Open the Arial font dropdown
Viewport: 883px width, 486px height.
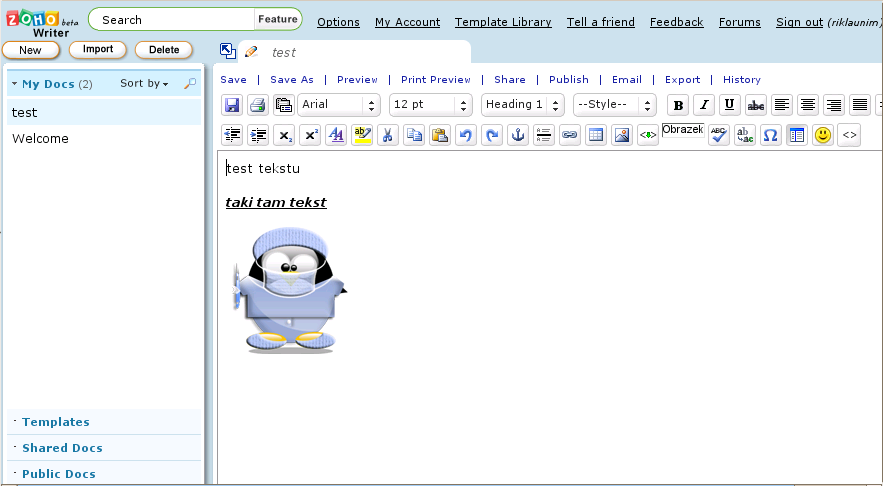click(x=339, y=105)
